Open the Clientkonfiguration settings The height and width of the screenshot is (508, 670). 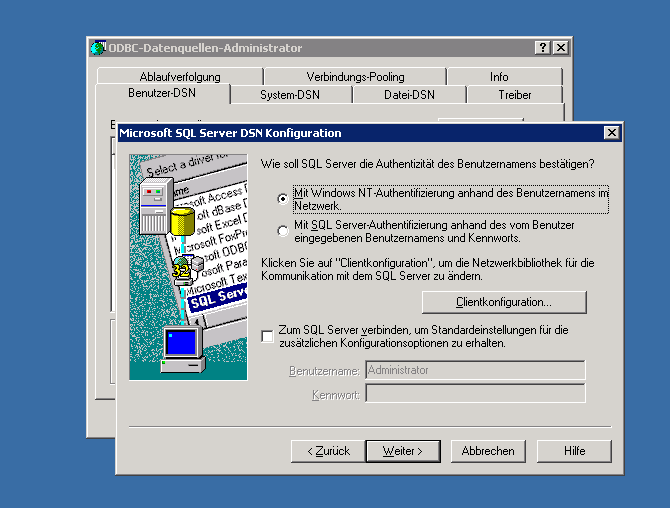click(x=504, y=302)
